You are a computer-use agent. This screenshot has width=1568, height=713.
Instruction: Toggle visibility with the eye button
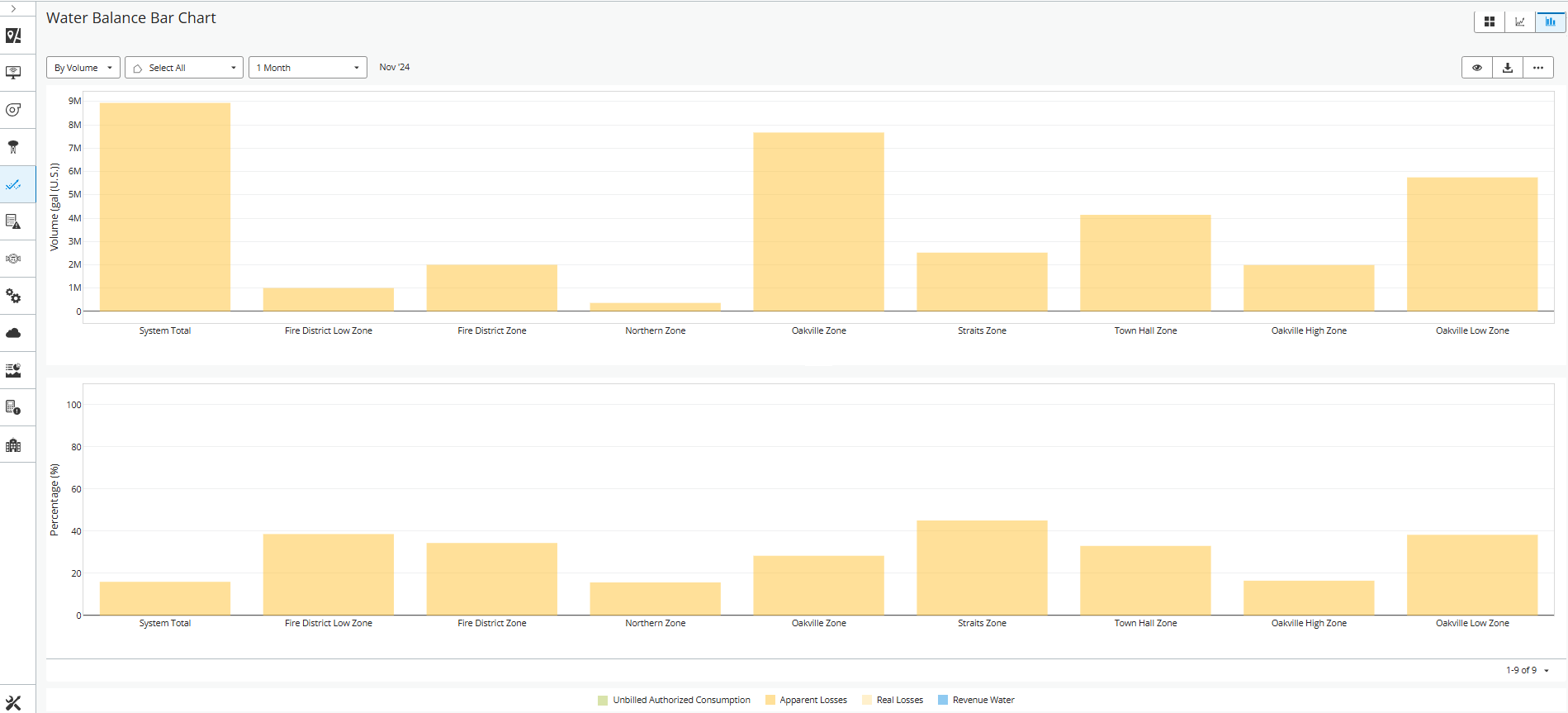click(1477, 68)
